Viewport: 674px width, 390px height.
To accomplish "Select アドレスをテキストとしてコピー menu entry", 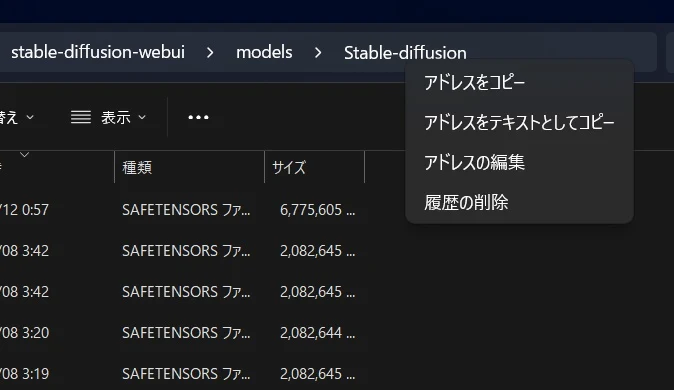I will [519, 123].
